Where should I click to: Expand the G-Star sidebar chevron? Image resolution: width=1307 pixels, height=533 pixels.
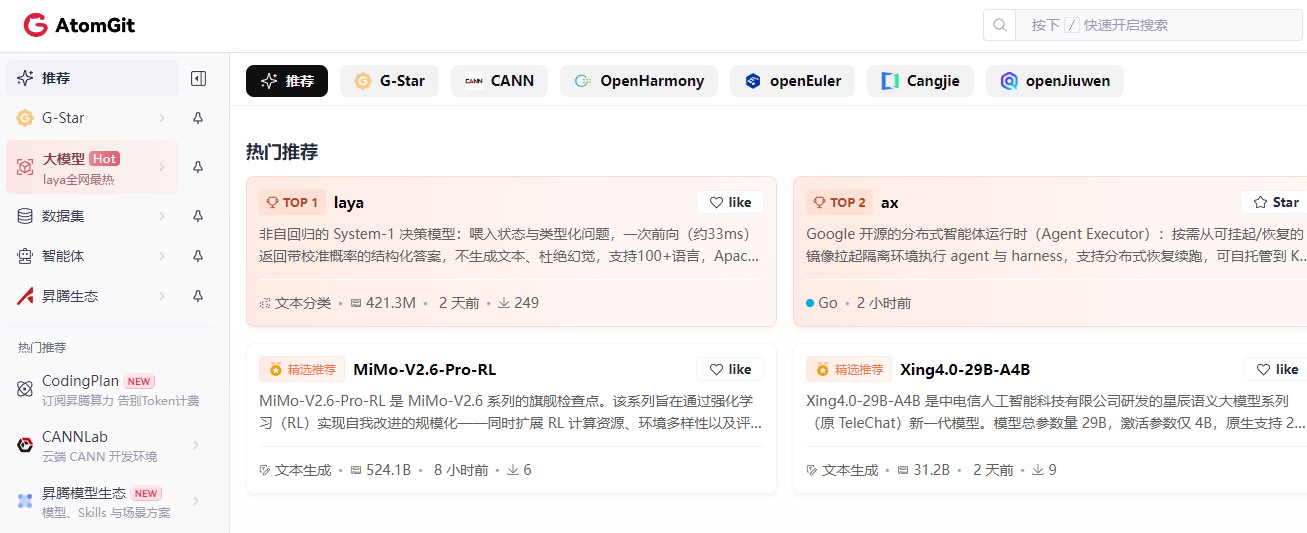pyautogui.click(x=161, y=118)
